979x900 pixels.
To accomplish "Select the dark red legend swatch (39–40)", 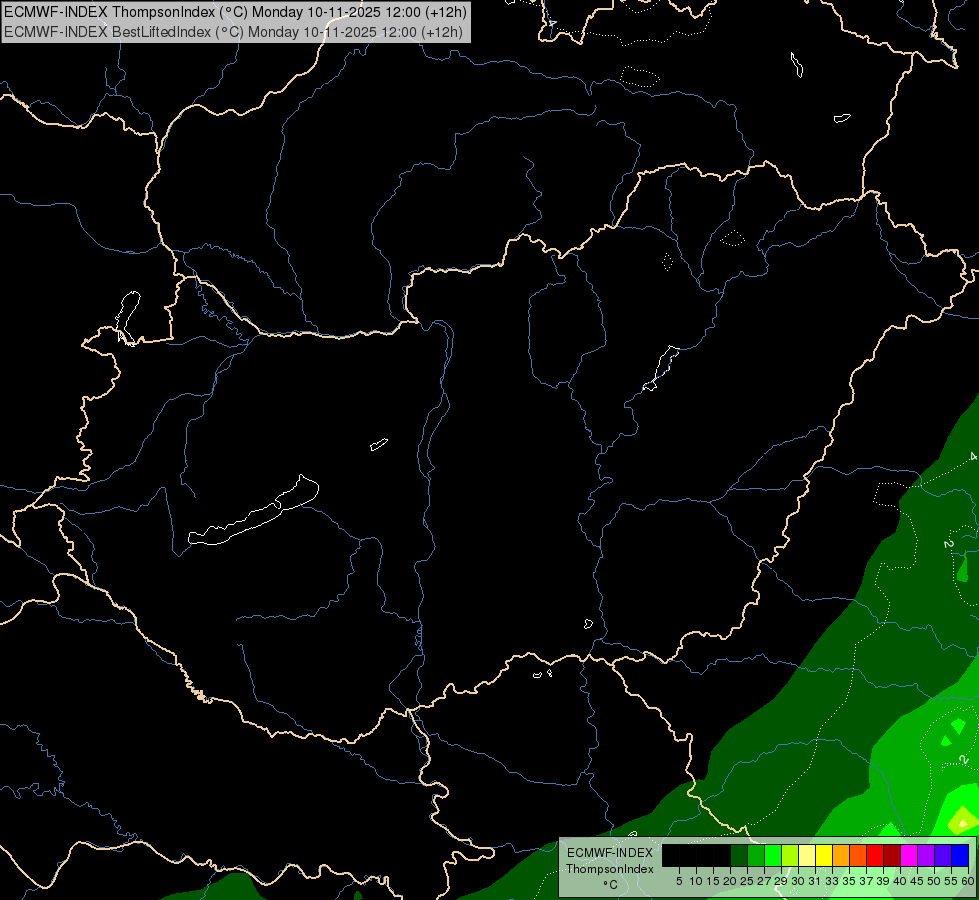I will pos(892,855).
